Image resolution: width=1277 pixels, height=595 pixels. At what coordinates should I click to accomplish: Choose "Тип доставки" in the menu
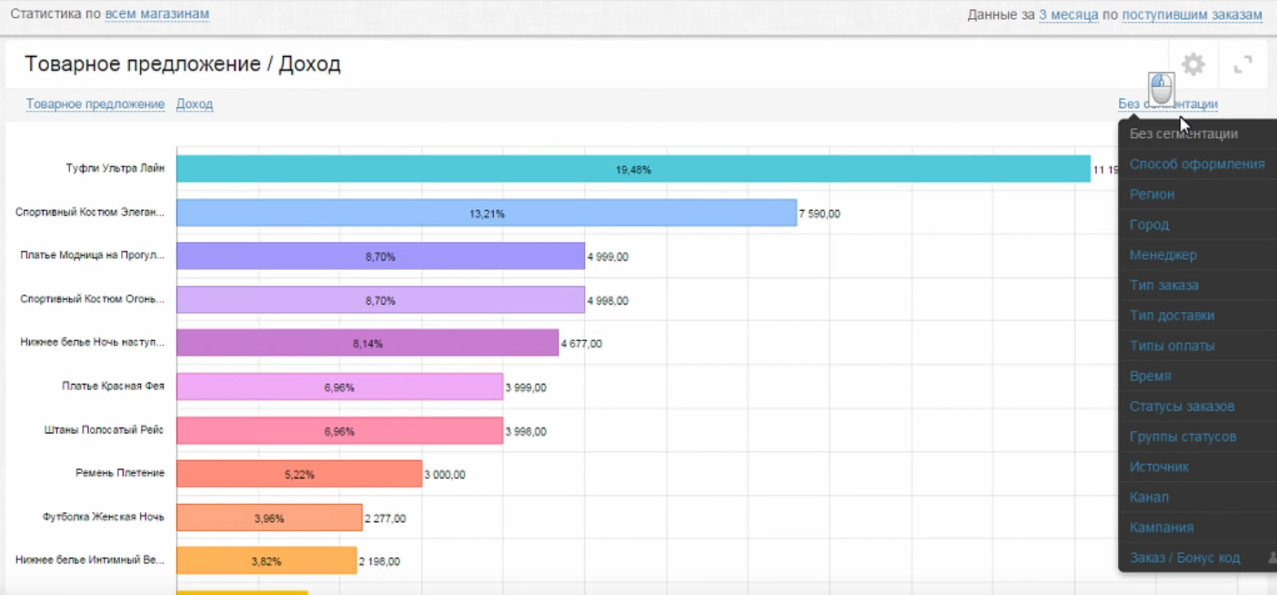(x=1172, y=315)
